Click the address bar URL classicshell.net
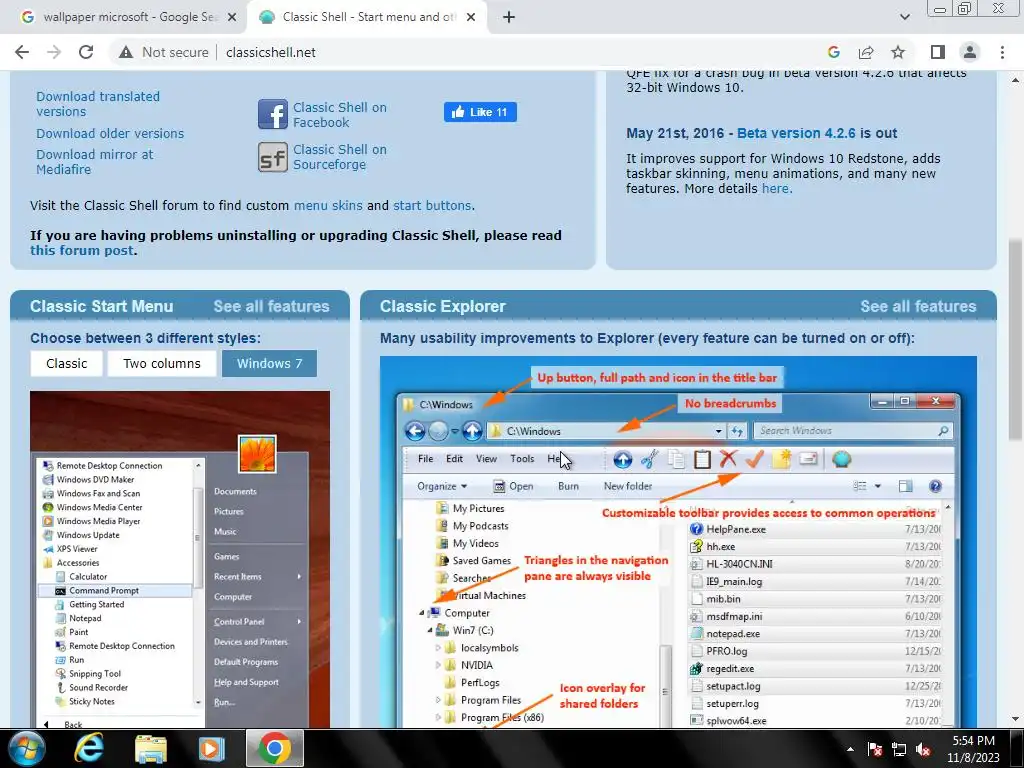1024x768 pixels. (271, 52)
